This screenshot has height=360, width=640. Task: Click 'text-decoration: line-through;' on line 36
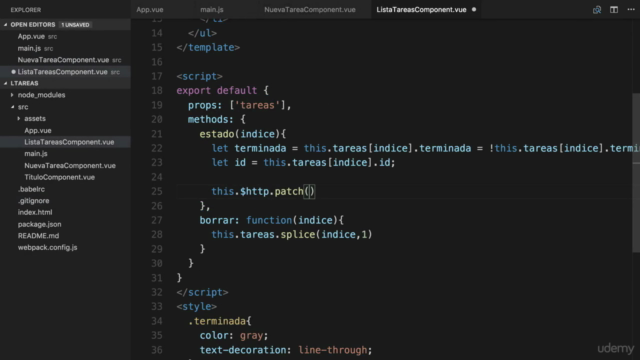(286, 350)
